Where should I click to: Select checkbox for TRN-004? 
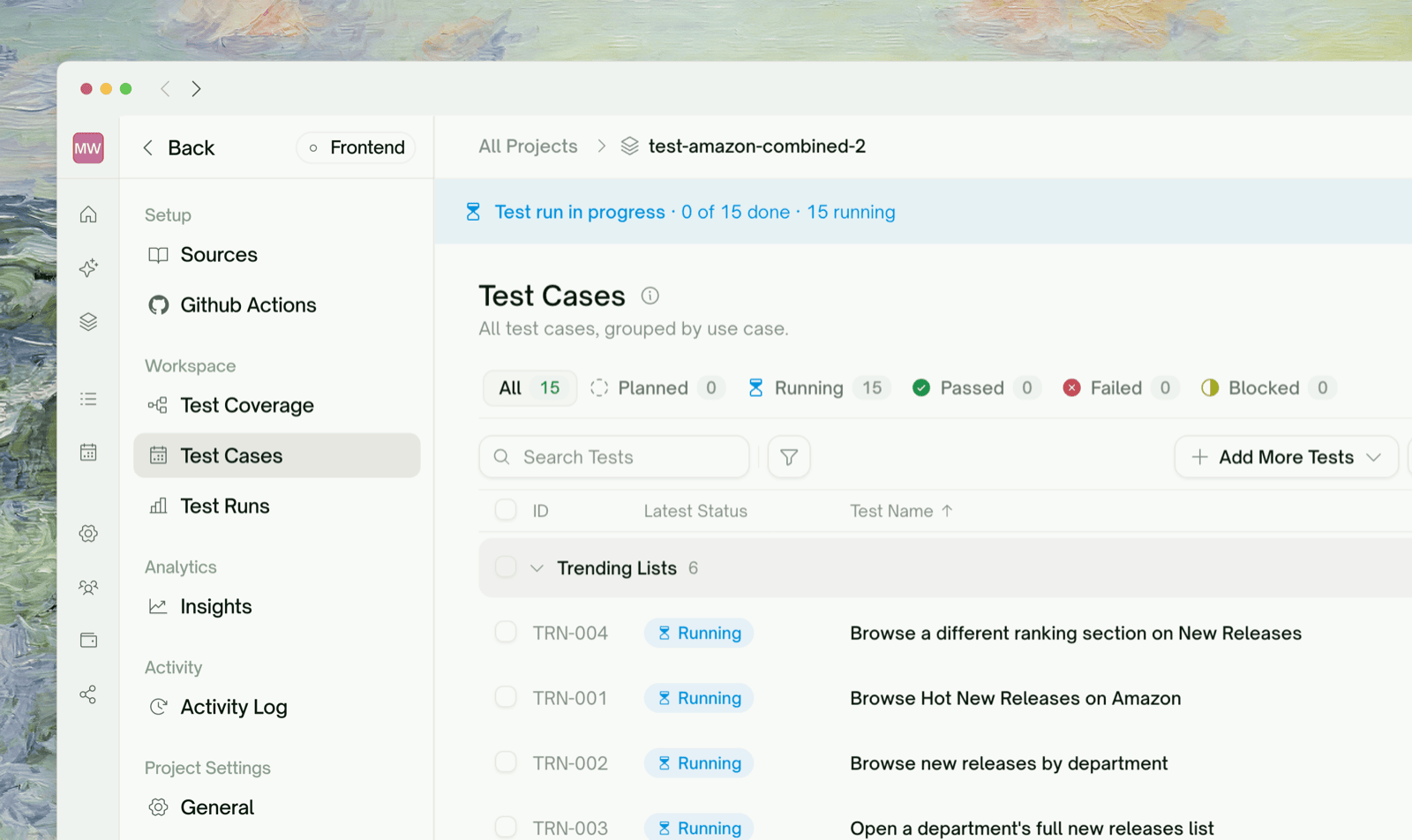point(506,632)
